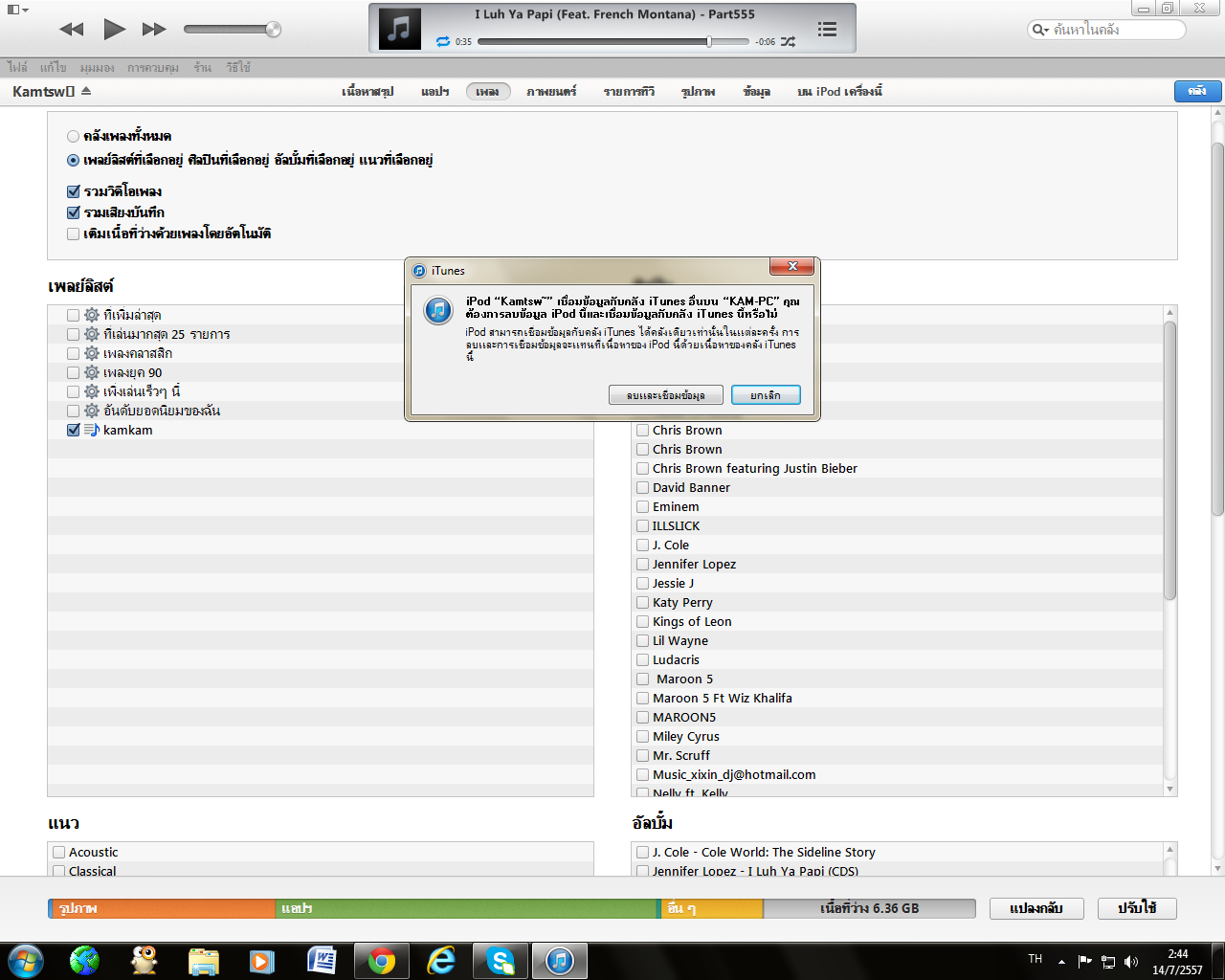Viewport: 1225px width, 980px height.
Task: Uncheck the รวมเสียงบันทึก checkbox
Action: click(x=73, y=212)
